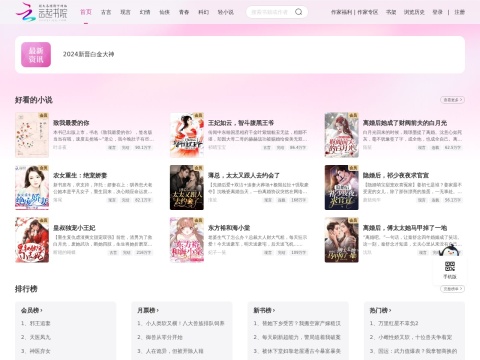Open the 青春 category tab
Image resolution: width=480 pixels, height=360 pixels.
(184, 12)
